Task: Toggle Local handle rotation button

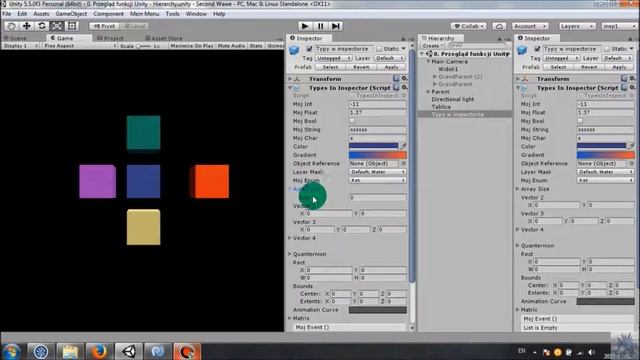Action: pyautogui.click(x=134, y=26)
